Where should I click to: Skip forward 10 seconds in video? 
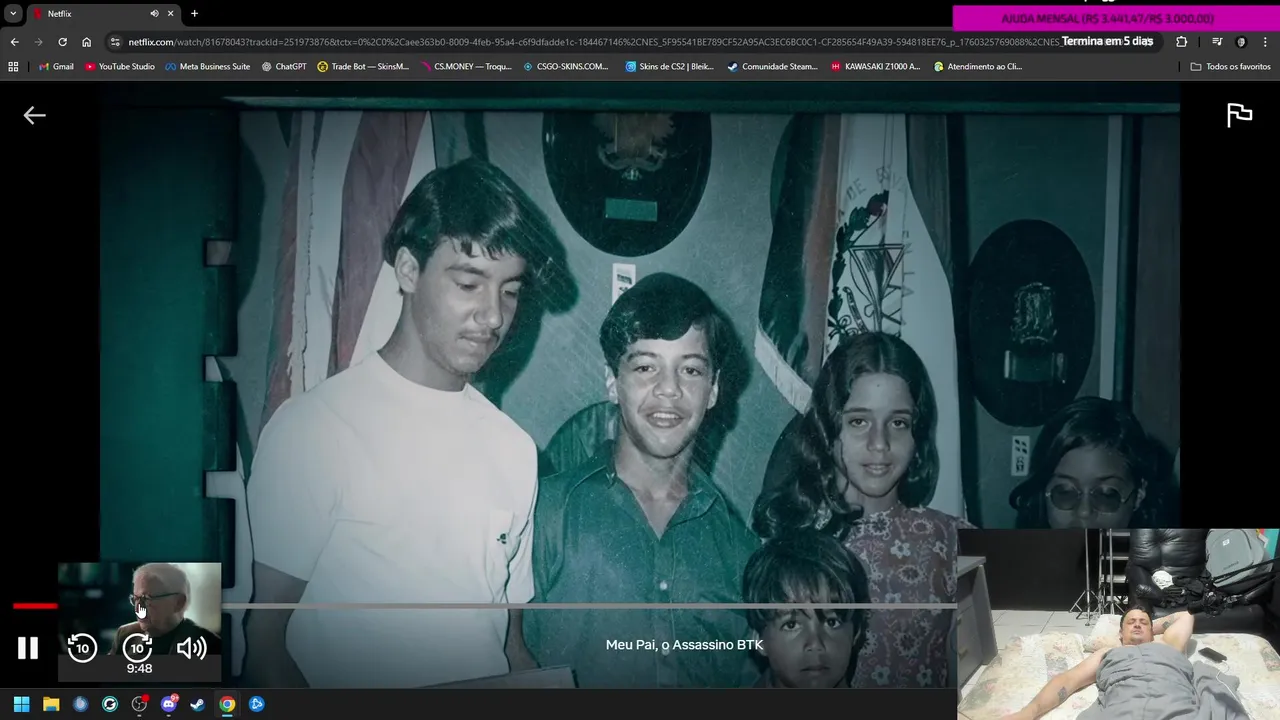tap(137, 648)
